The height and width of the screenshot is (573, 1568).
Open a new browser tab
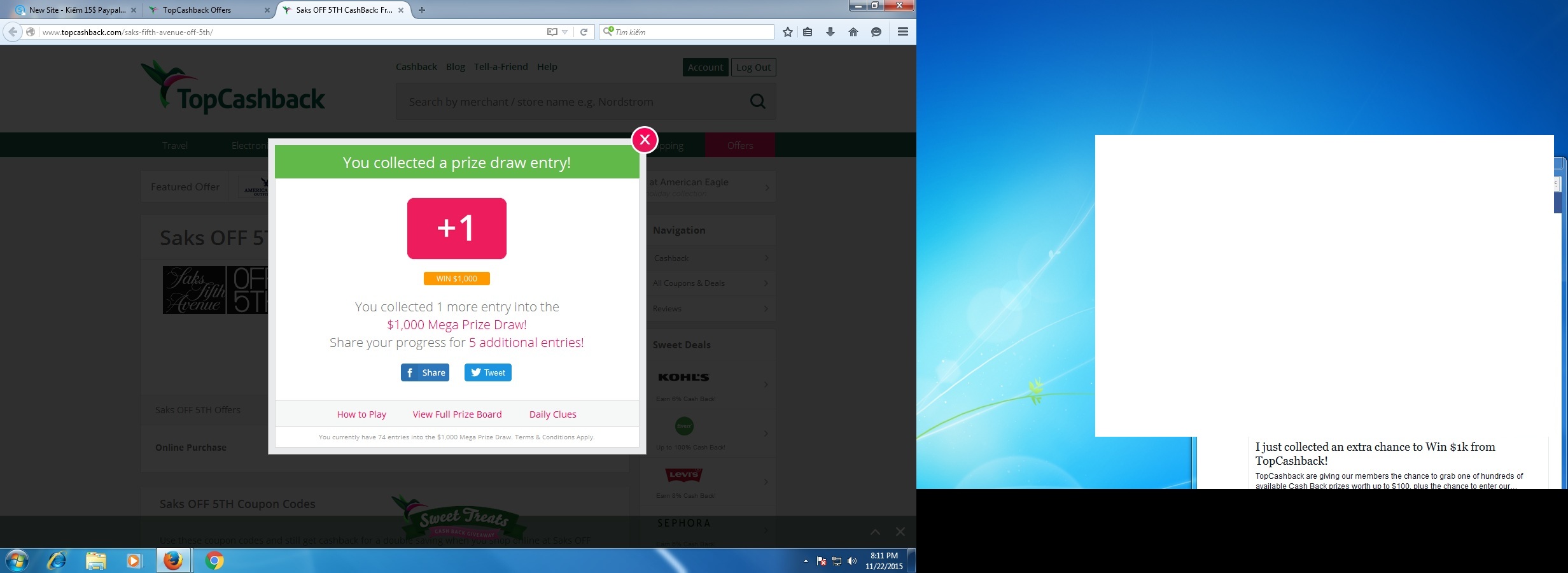tap(422, 10)
